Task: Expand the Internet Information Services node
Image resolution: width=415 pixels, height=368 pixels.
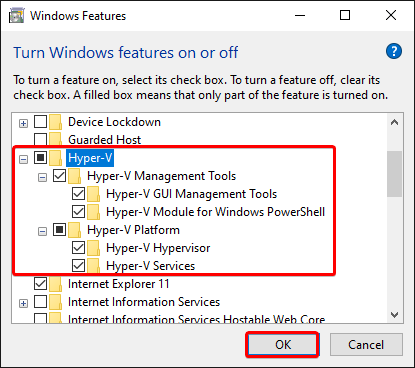Action: (23, 304)
